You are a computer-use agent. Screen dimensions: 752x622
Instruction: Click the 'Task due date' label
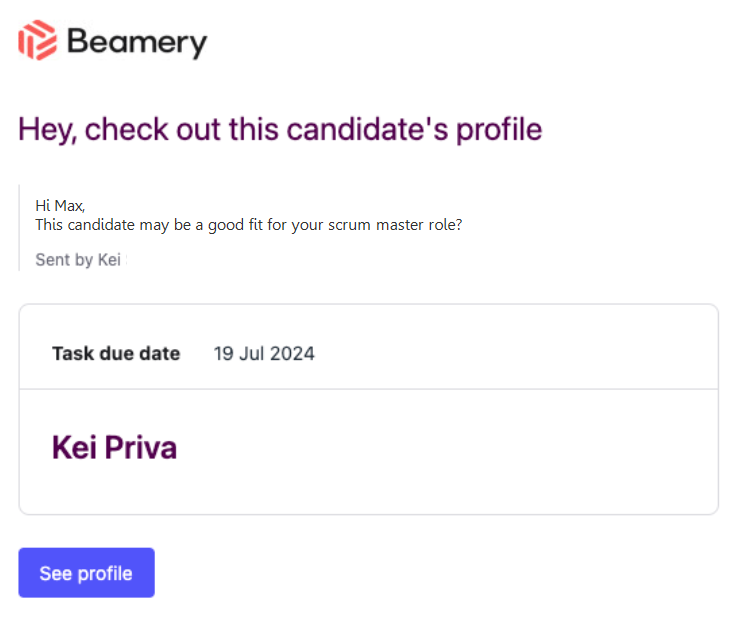[x=116, y=353]
